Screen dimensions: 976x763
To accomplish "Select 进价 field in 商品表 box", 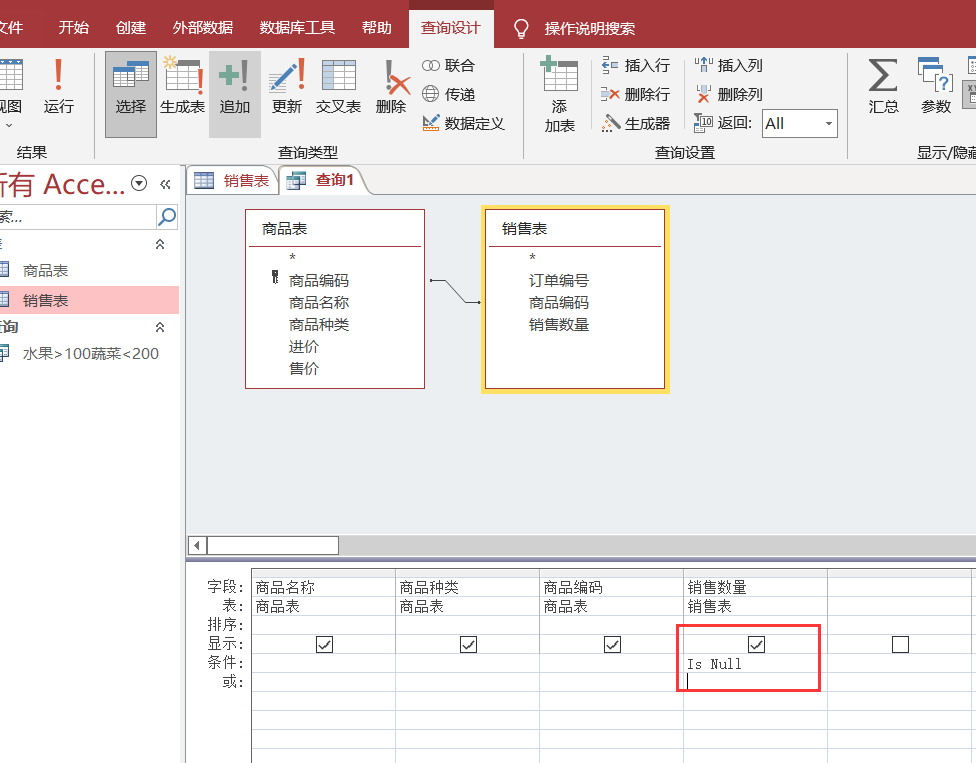I will coord(304,347).
